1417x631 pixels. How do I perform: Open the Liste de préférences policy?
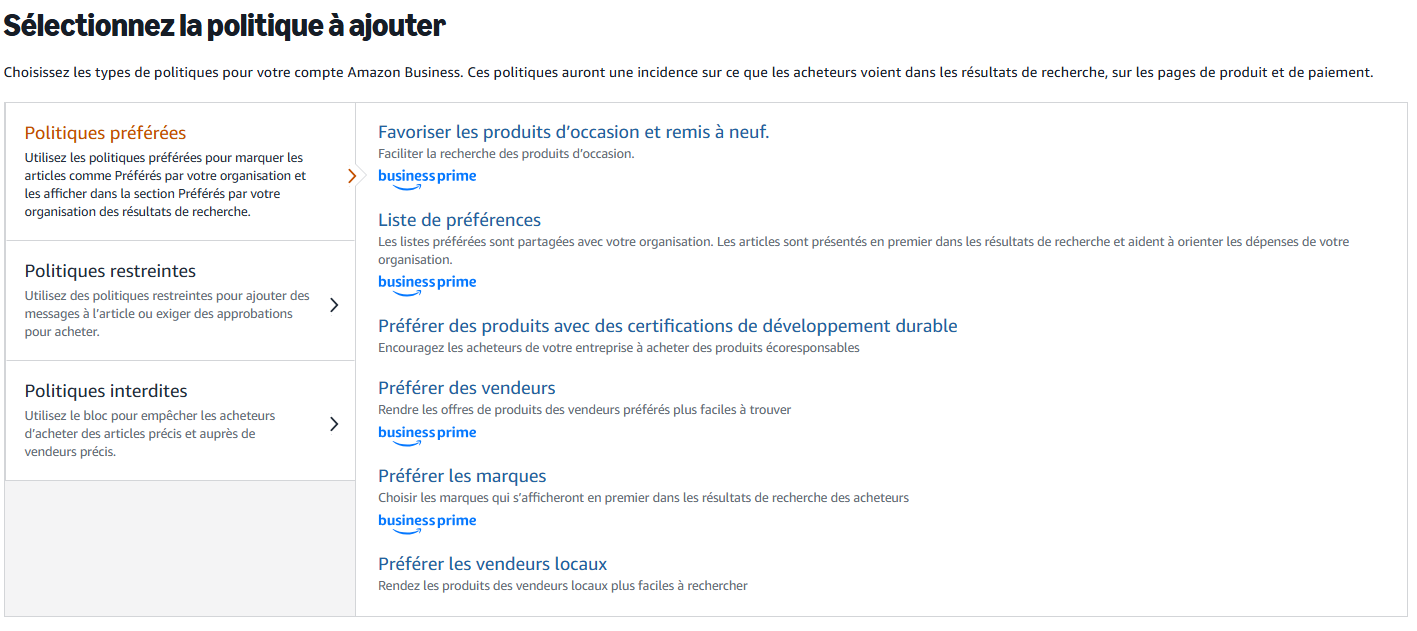click(459, 219)
